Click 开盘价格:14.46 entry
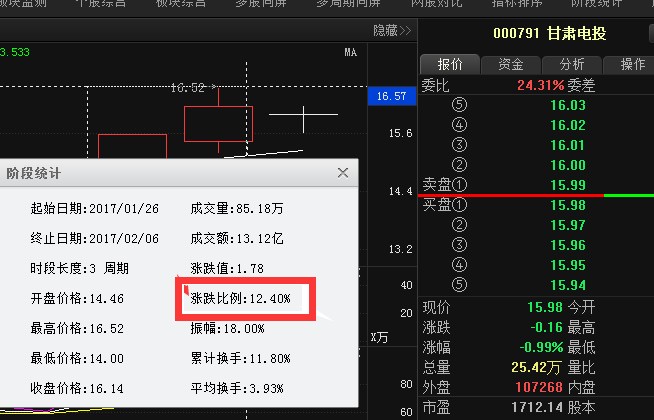654x420 pixels. tap(77, 299)
